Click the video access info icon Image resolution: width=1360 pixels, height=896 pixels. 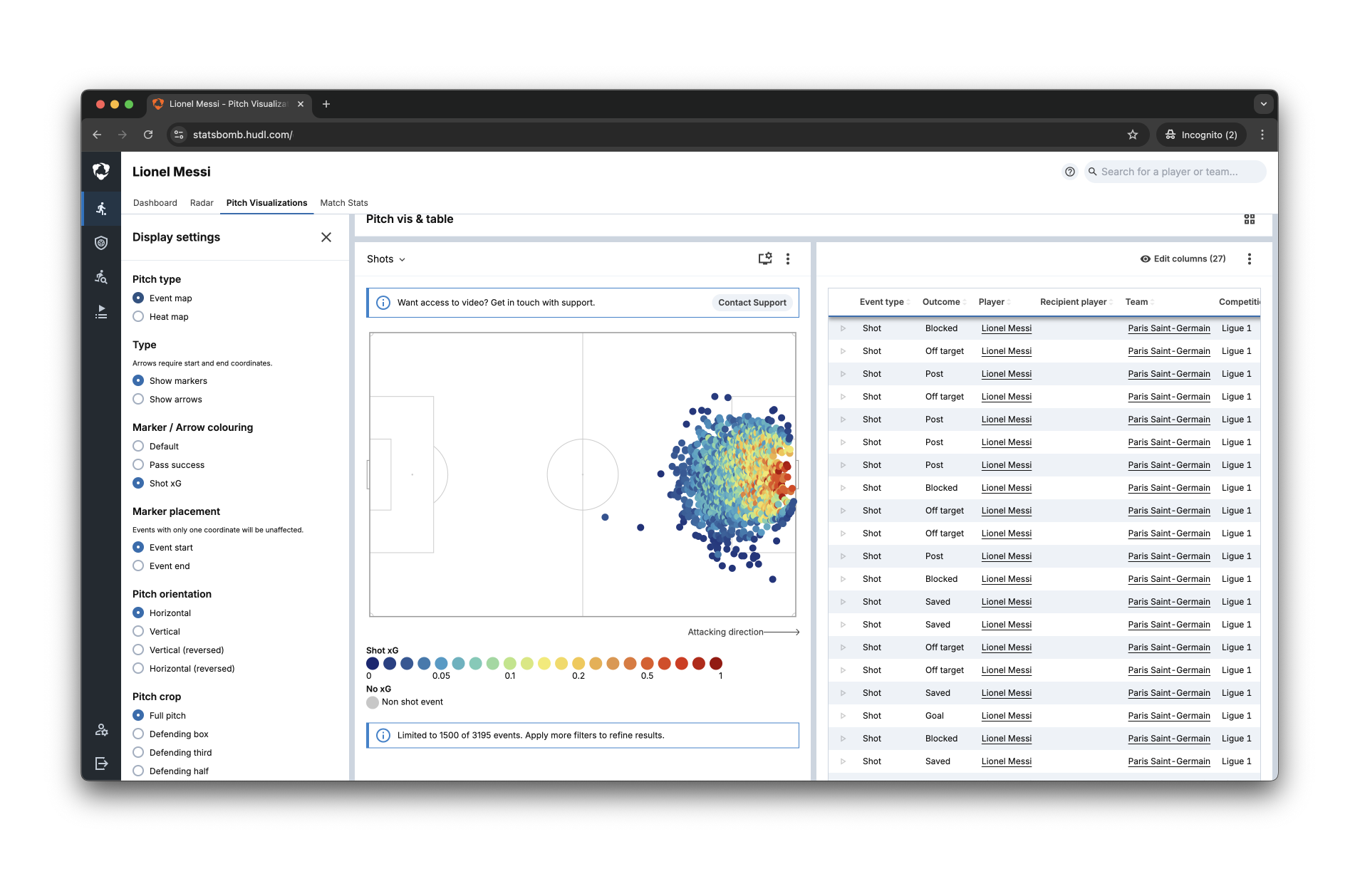click(383, 303)
